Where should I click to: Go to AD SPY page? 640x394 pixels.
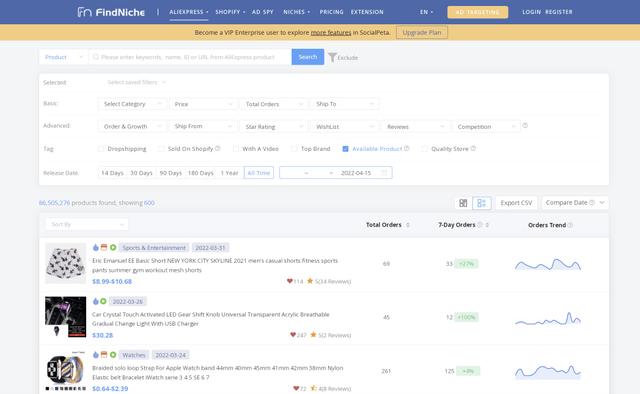click(262, 12)
